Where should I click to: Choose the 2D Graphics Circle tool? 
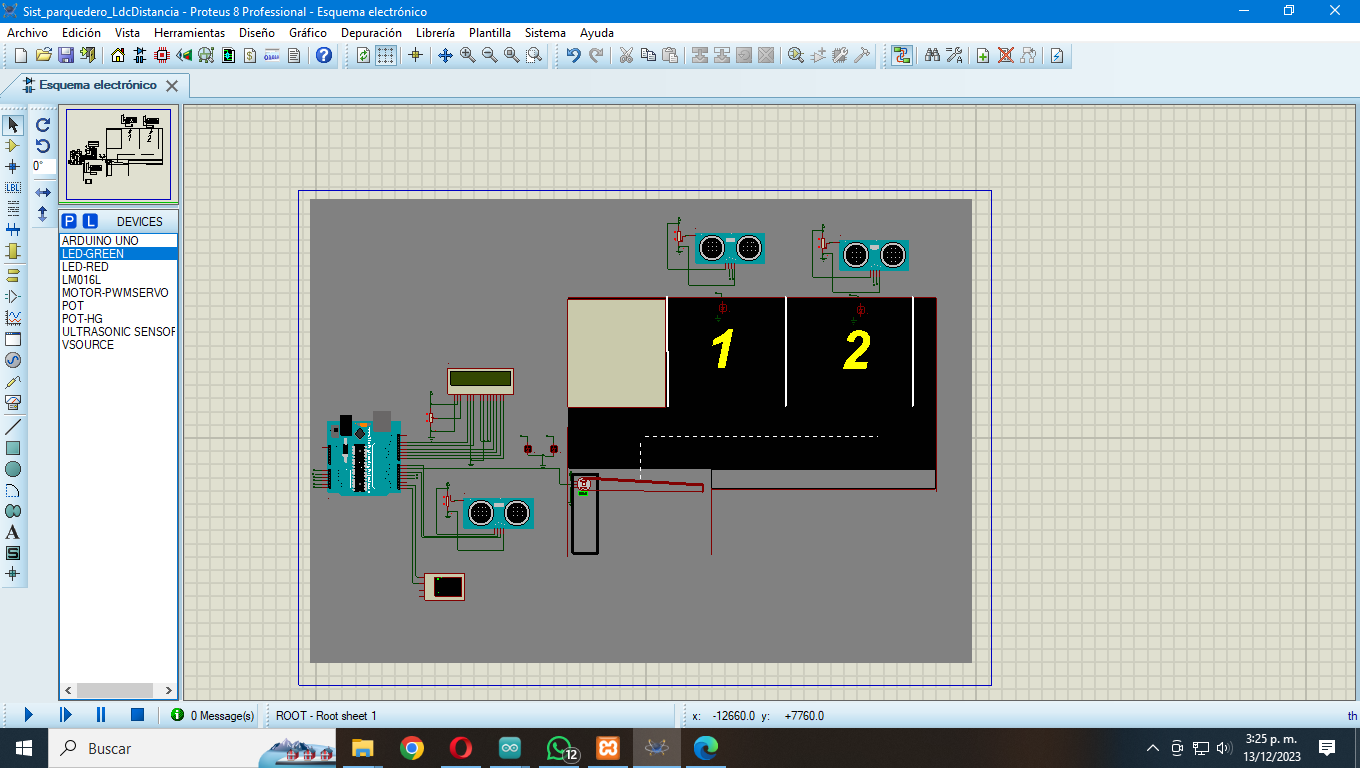(13, 469)
